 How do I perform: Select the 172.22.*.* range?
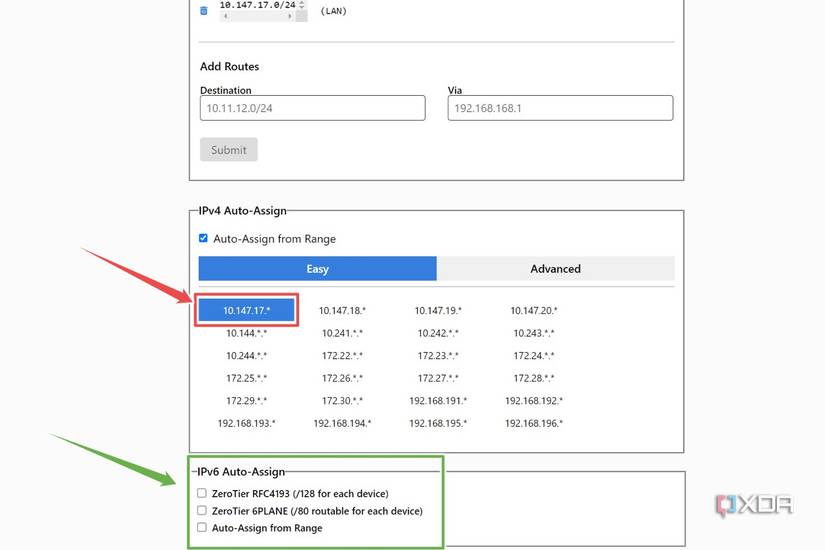pos(342,356)
